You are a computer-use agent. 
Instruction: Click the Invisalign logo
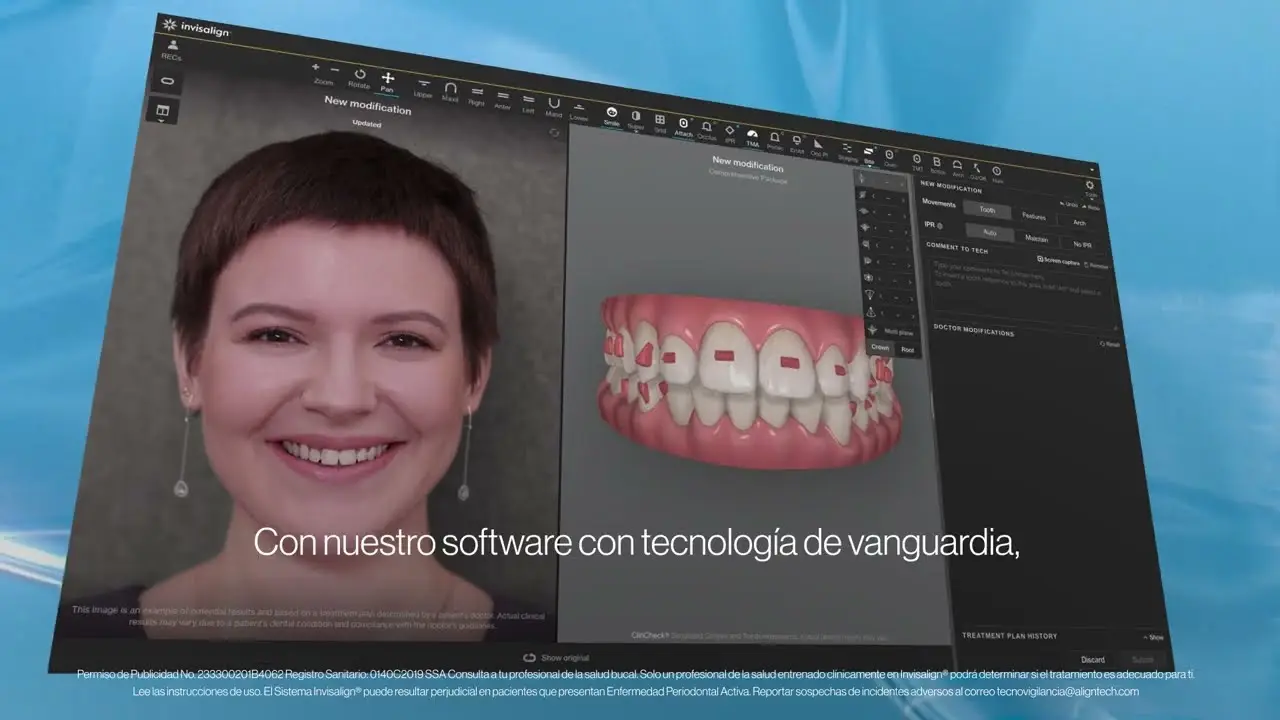(x=197, y=27)
